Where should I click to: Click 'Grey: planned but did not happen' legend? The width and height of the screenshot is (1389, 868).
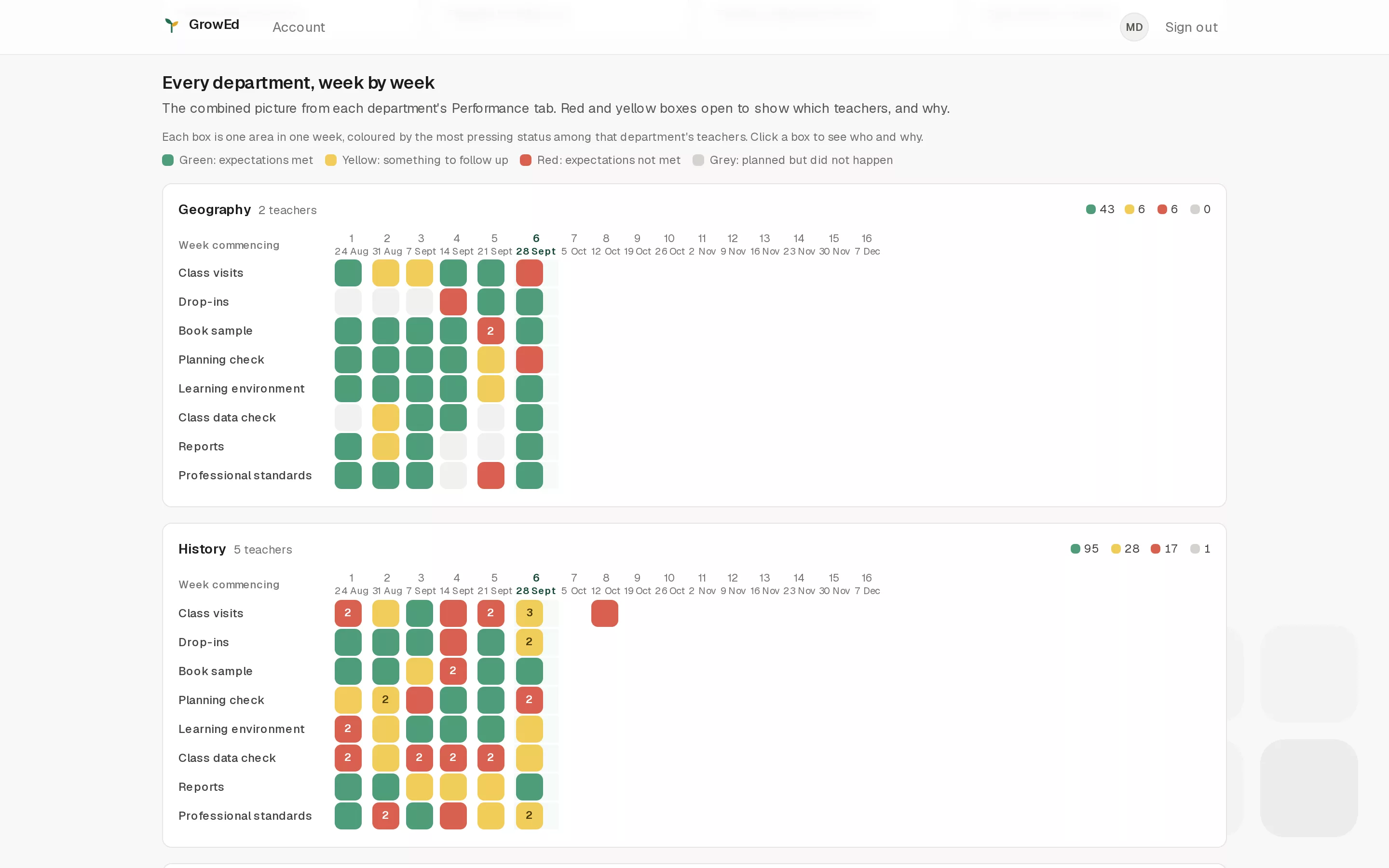click(x=793, y=160)
